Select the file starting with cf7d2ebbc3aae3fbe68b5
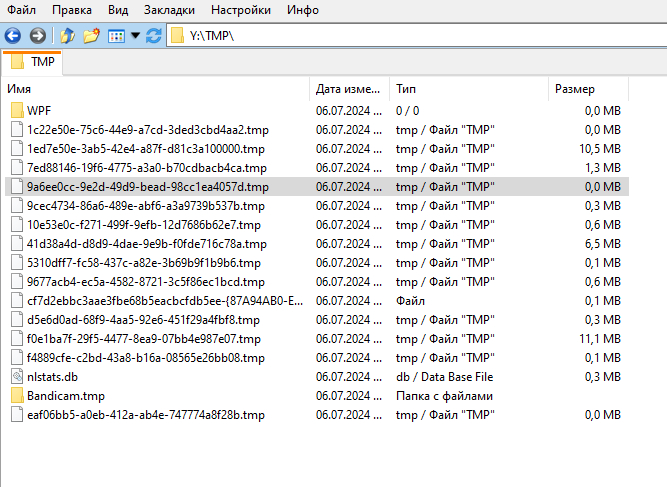The height and width of the screenshot is (487, 667). 165,301
